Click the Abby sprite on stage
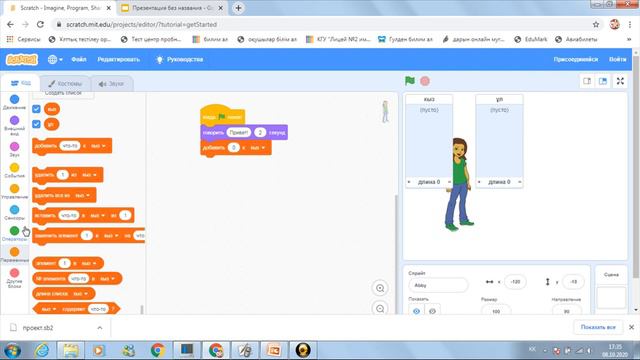The height and width of the screenshot is (360, 640). pyautogui.click(x=459, y=184)
